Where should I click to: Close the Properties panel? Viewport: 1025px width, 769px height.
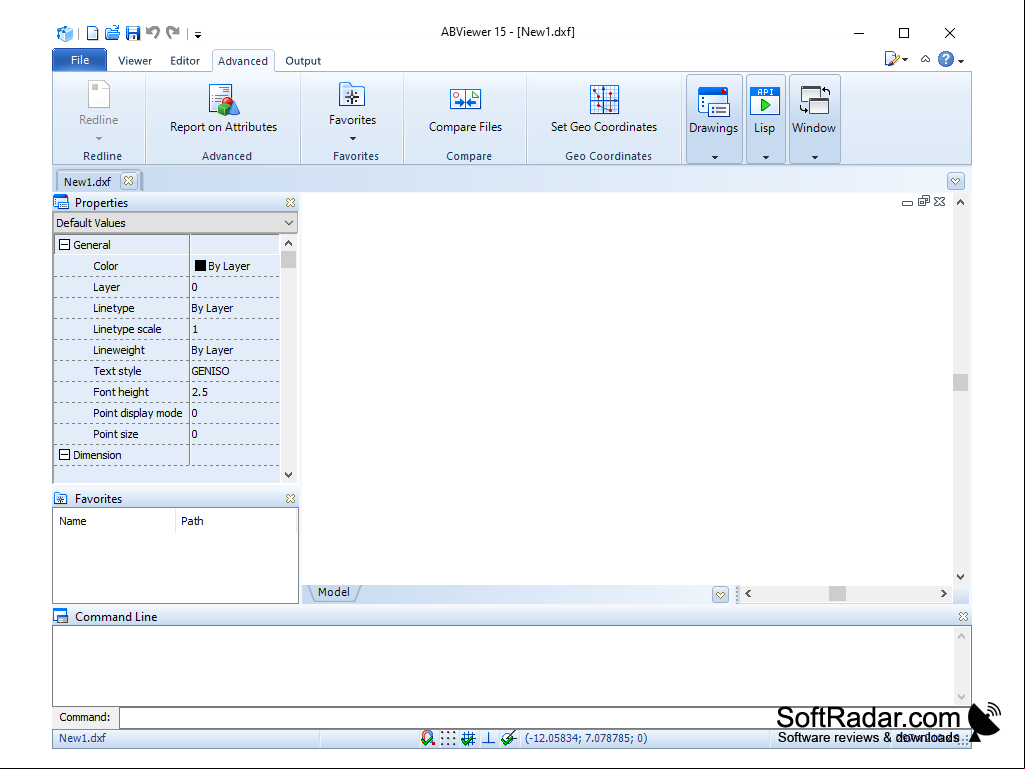point(290,203)
